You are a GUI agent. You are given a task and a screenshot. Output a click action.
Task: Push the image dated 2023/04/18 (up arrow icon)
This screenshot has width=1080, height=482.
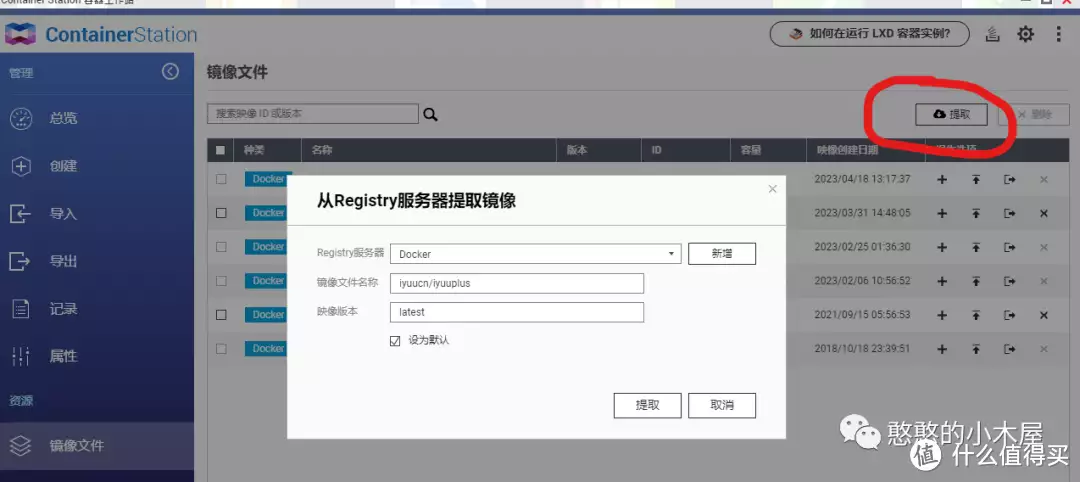tap(975, 180)
